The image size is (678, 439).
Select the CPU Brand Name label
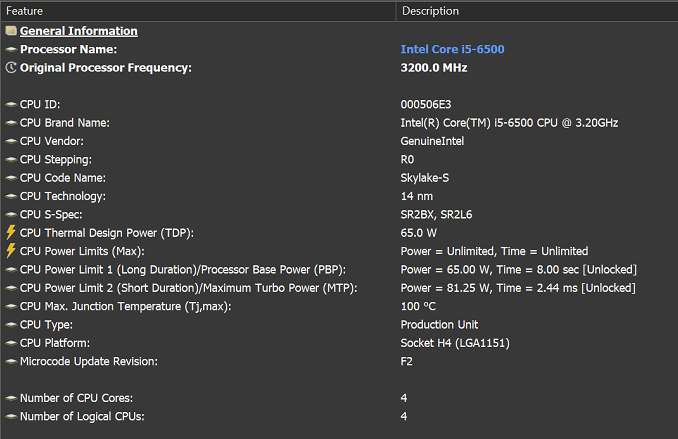[64, 123]
